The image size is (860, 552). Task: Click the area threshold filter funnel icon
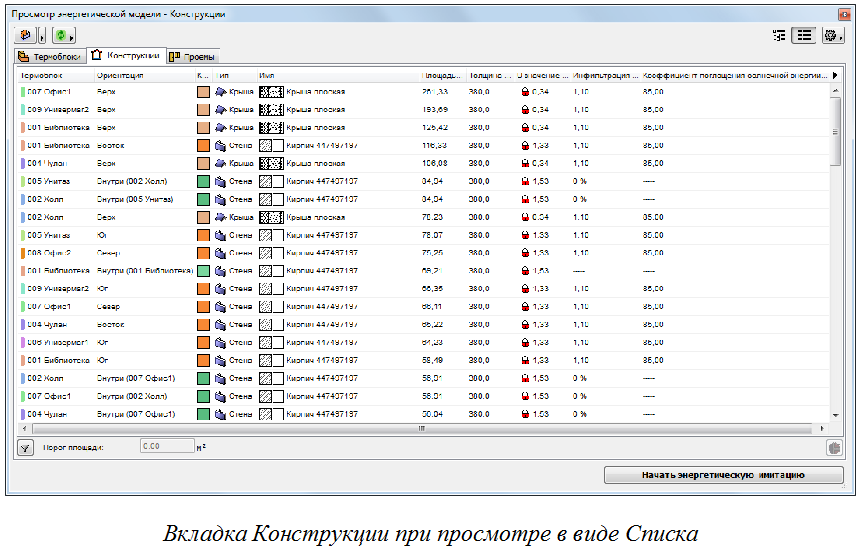point(25,448)
